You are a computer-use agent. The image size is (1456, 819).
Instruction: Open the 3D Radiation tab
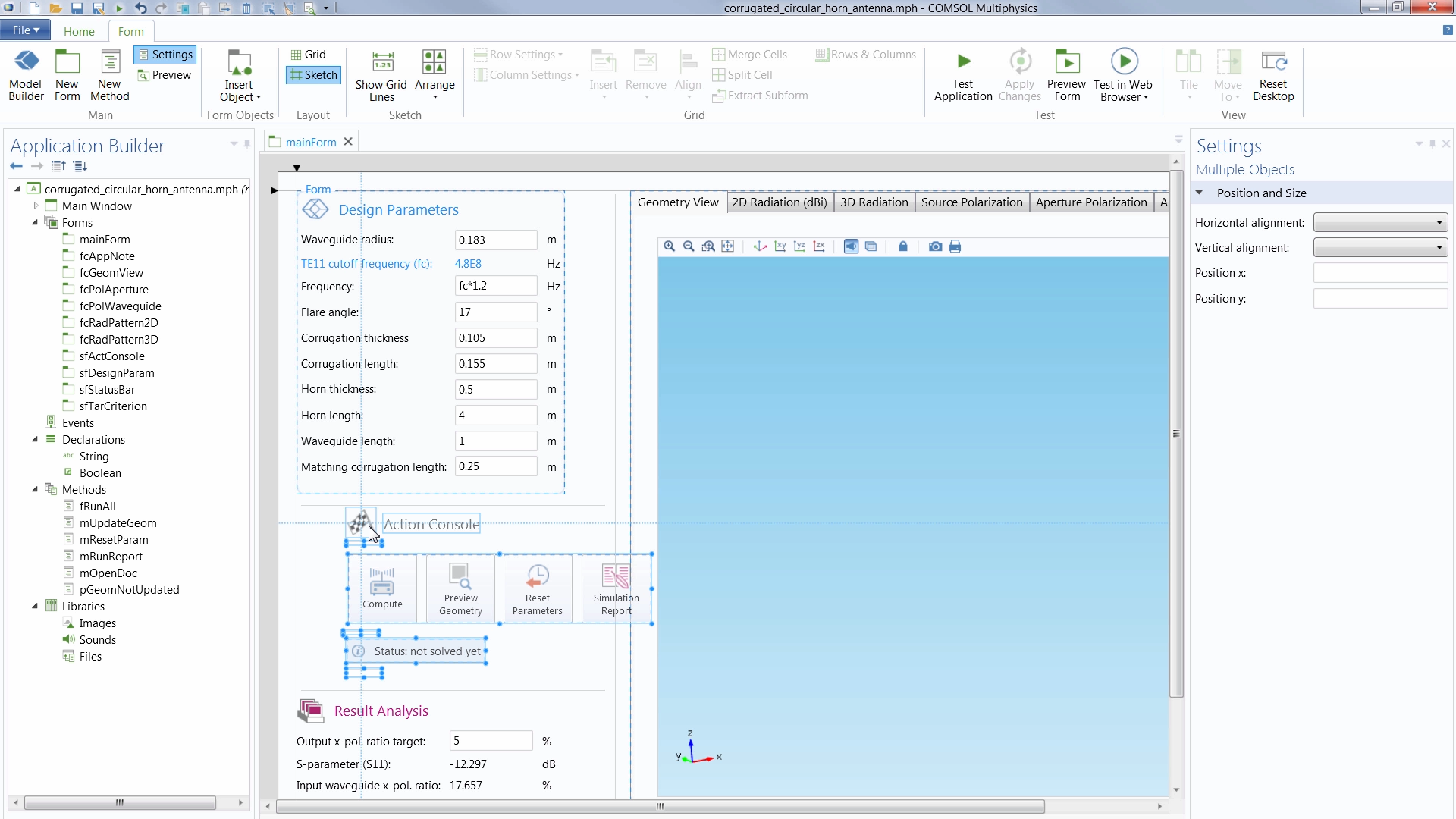[874, 202]
